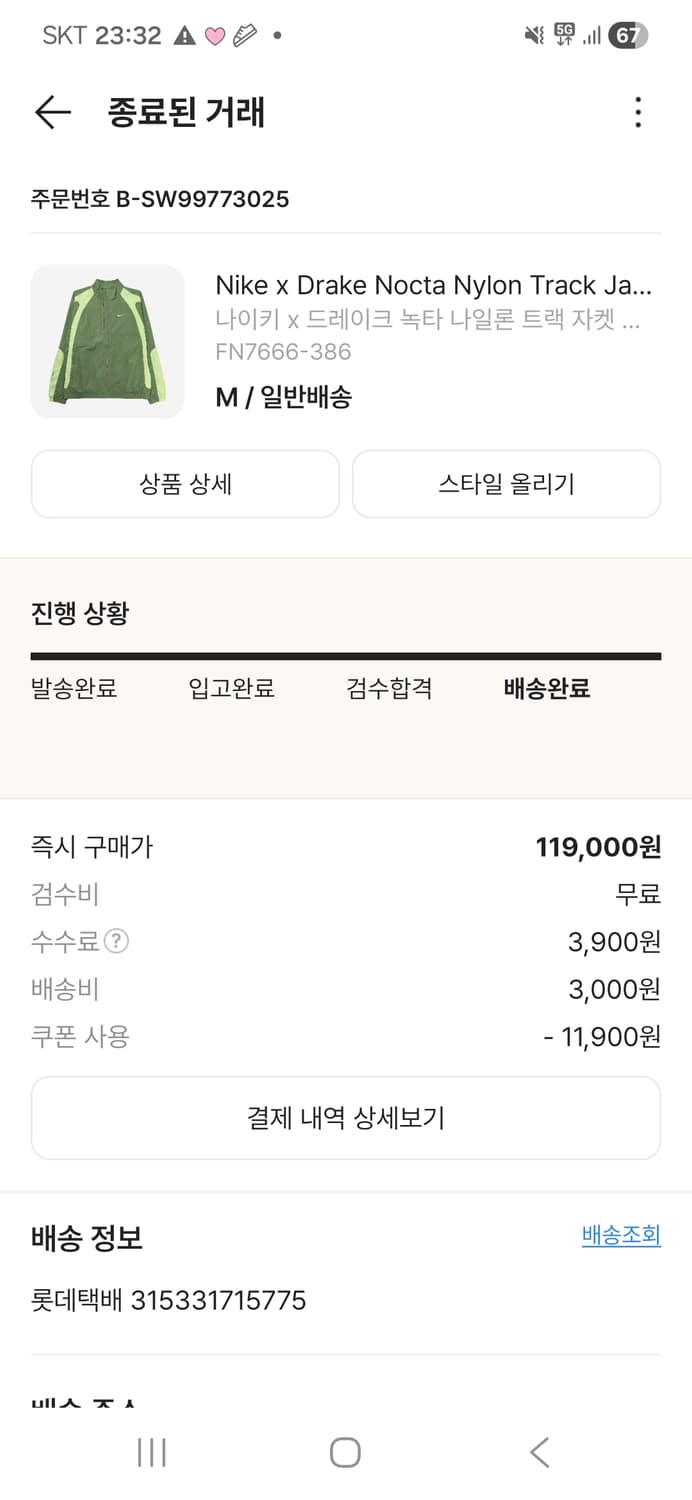Tap the 5G network indicator
Viewport: 692px width, 1500px height.
pyautogui.click(x=563, y=32)
